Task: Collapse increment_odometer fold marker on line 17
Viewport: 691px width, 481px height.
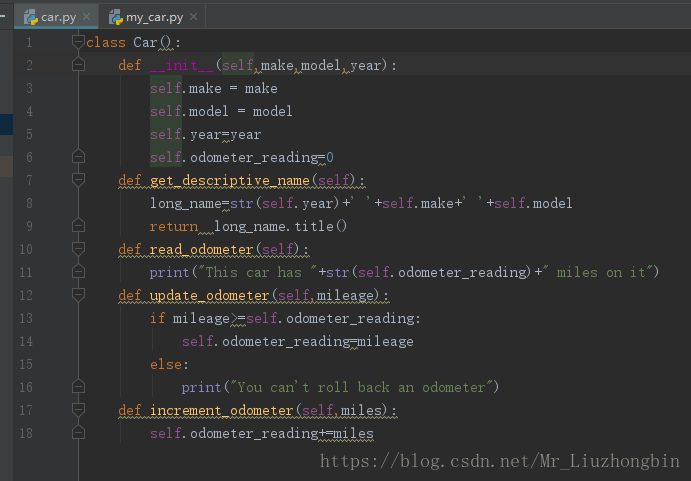Action: click(78, 410)
